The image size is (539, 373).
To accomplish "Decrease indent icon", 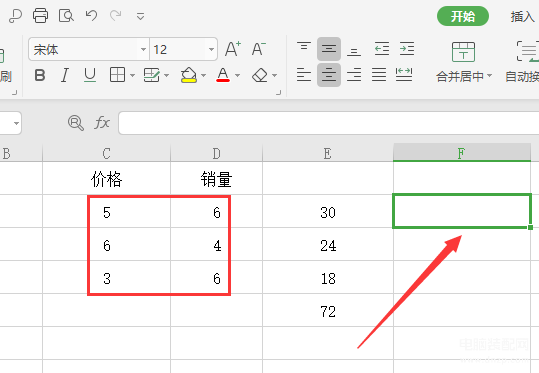I will click(382, 49).
